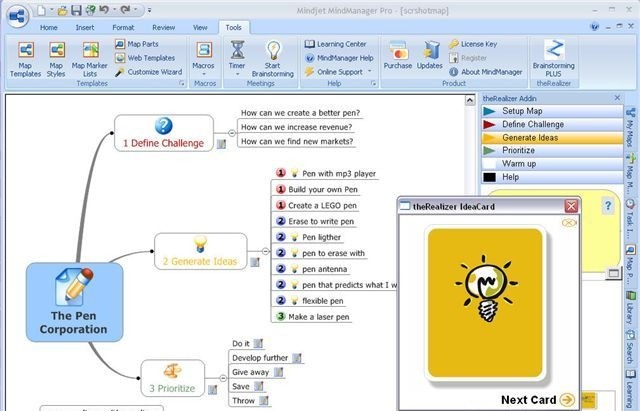Click the Timer hourglass icon
The height and width of the screenshot is (411, 640).
237,50
